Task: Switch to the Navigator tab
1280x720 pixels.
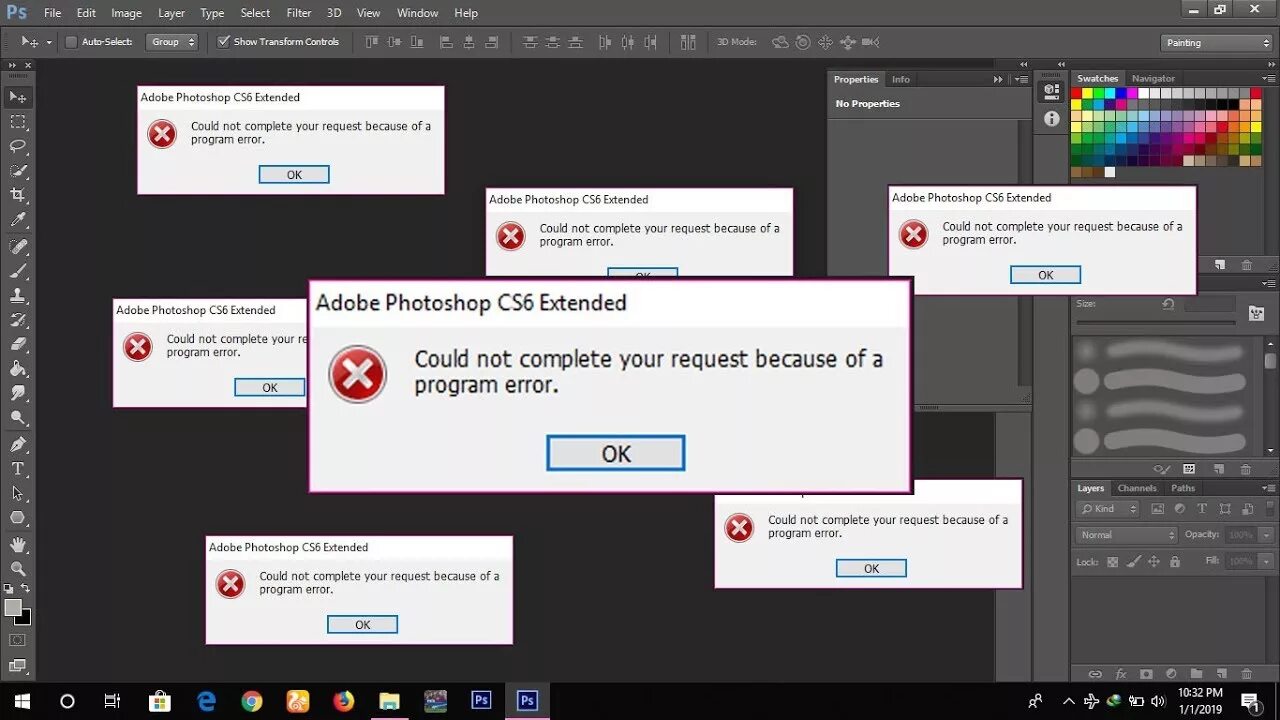Action: click(x=1153, y=79)
